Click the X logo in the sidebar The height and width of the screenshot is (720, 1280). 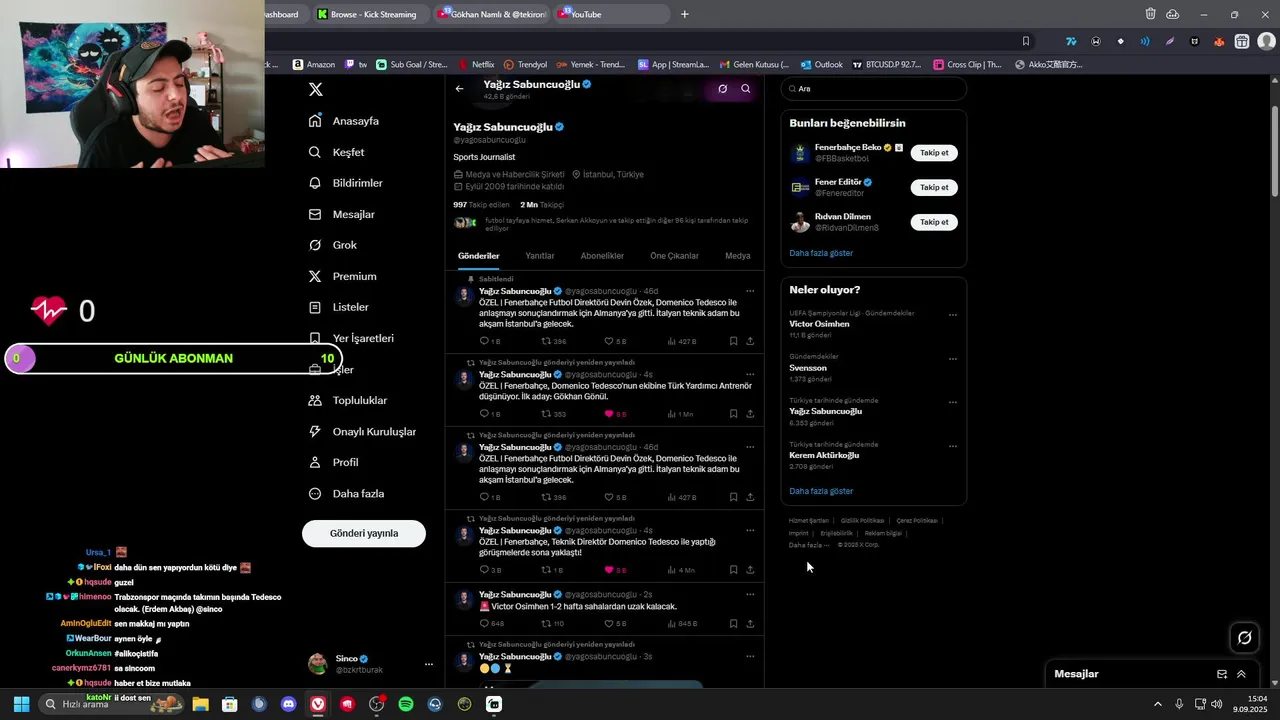(316, 89)
